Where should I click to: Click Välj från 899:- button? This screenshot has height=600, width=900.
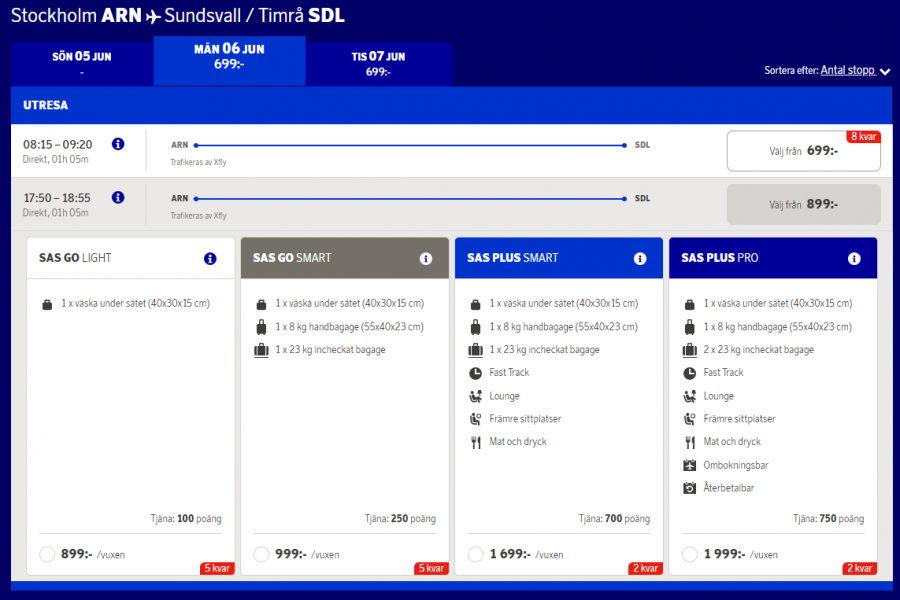803,204
